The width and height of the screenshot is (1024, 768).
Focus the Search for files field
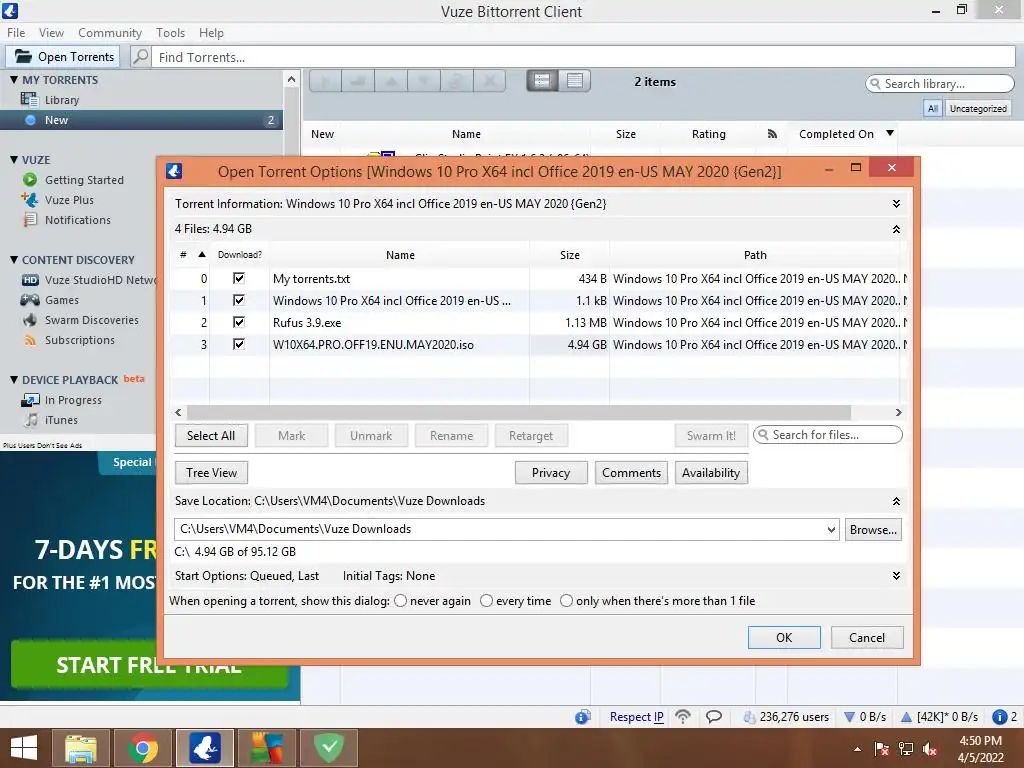point(828,435)
